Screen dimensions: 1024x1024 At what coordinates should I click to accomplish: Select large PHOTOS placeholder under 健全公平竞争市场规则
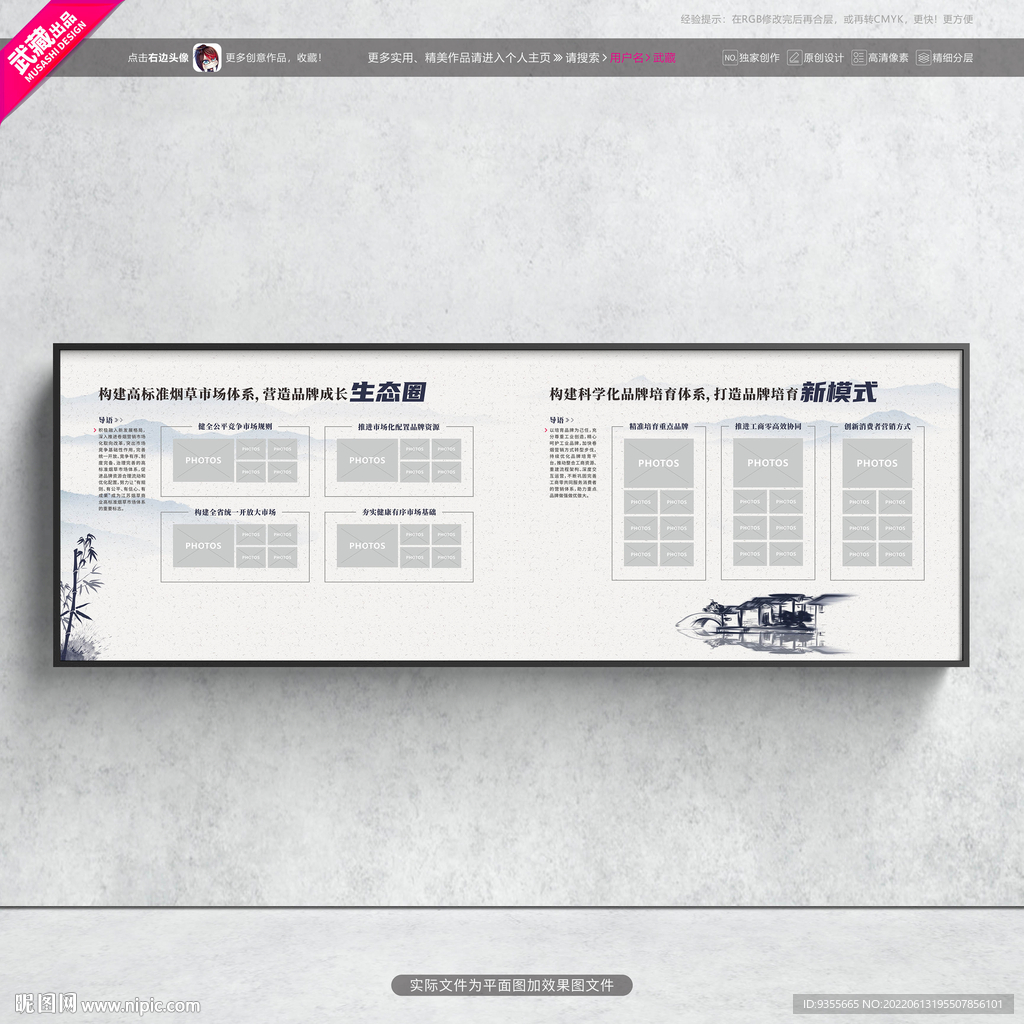203,460
